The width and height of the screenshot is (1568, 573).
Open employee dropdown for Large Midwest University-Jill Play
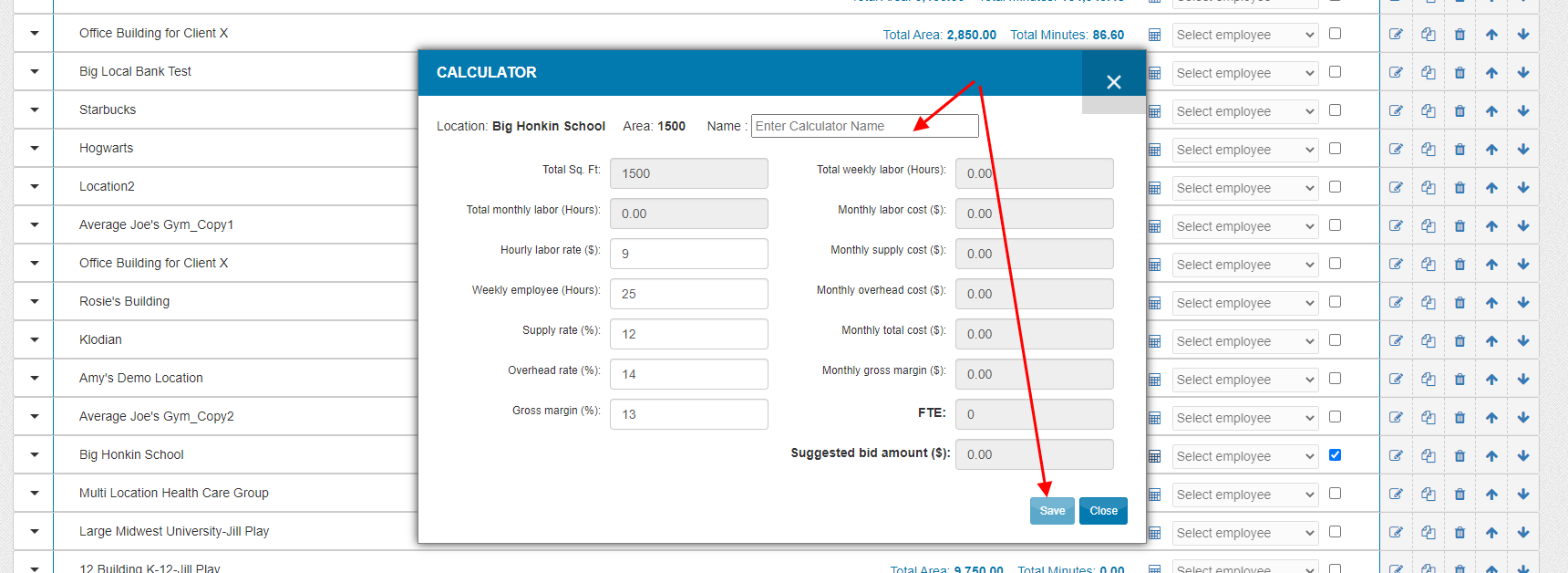(1245, 533)
